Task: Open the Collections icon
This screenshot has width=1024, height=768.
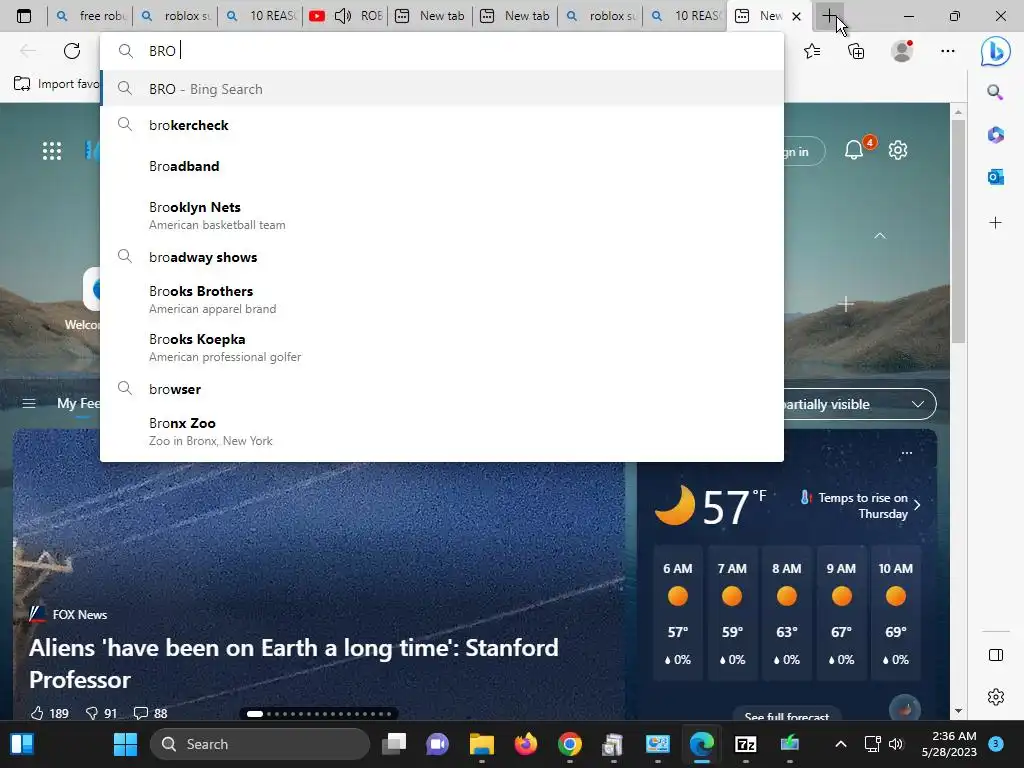Action: tap(856, 51)
